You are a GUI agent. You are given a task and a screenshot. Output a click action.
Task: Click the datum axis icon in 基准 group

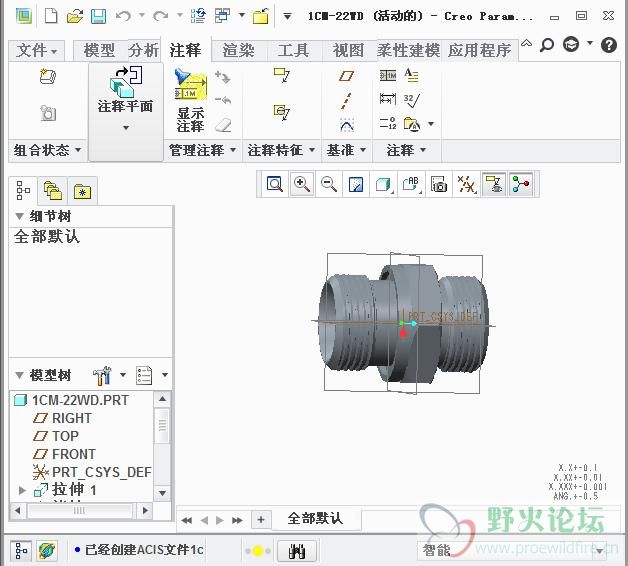click(x=346, y=101)
